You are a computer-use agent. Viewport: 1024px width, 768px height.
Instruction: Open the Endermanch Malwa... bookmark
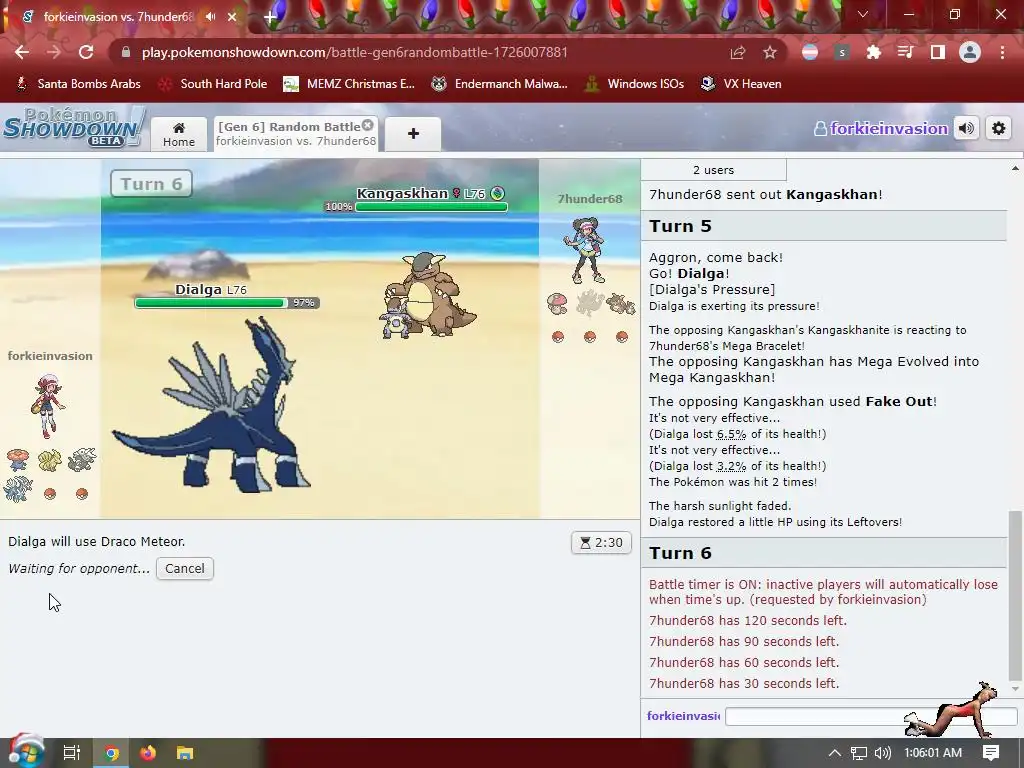coord(499,84)
